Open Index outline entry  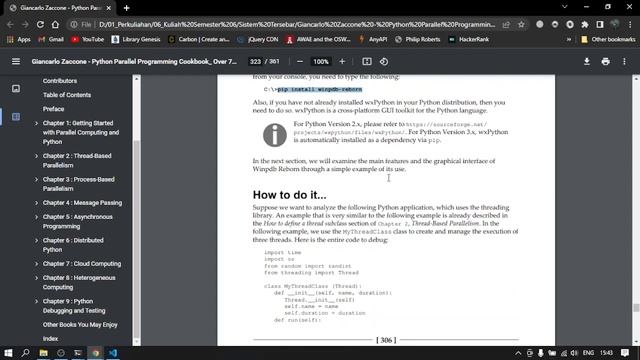click(50, 339)
